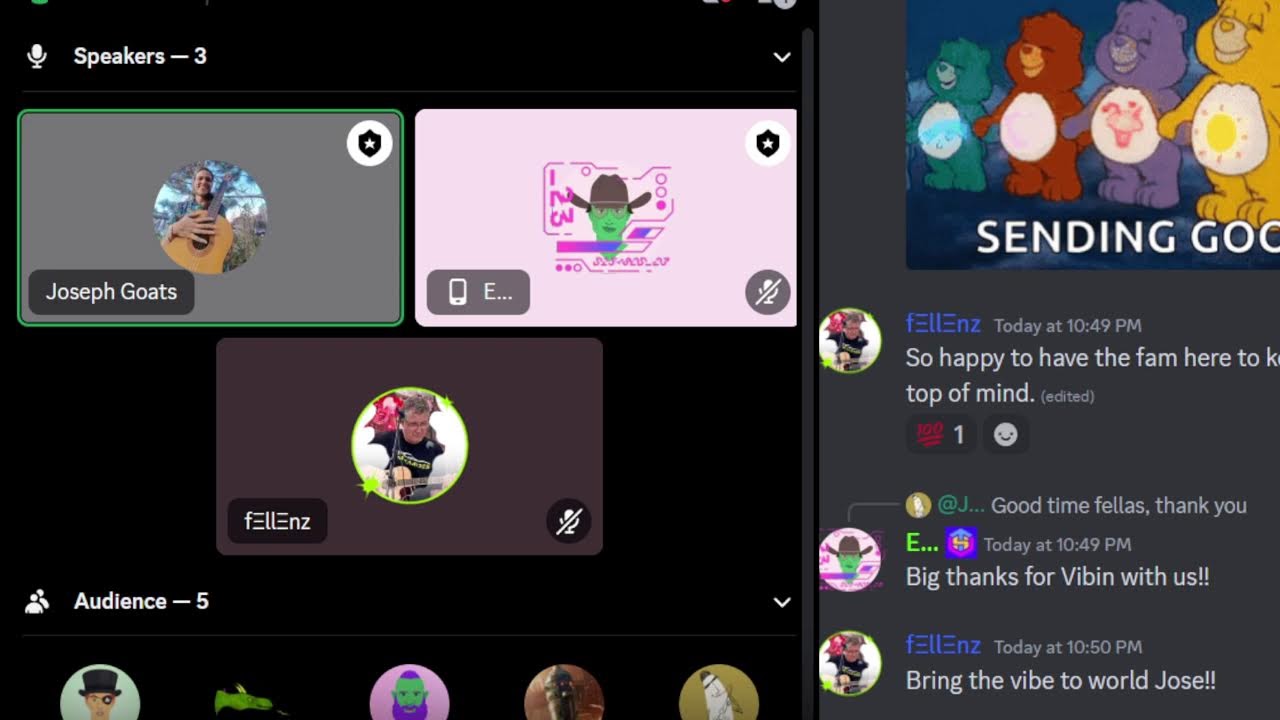This screenshot has height=720, width=1280.
Task: Click the 'Audience — 5' heading
Action: (x=141, y=601)
